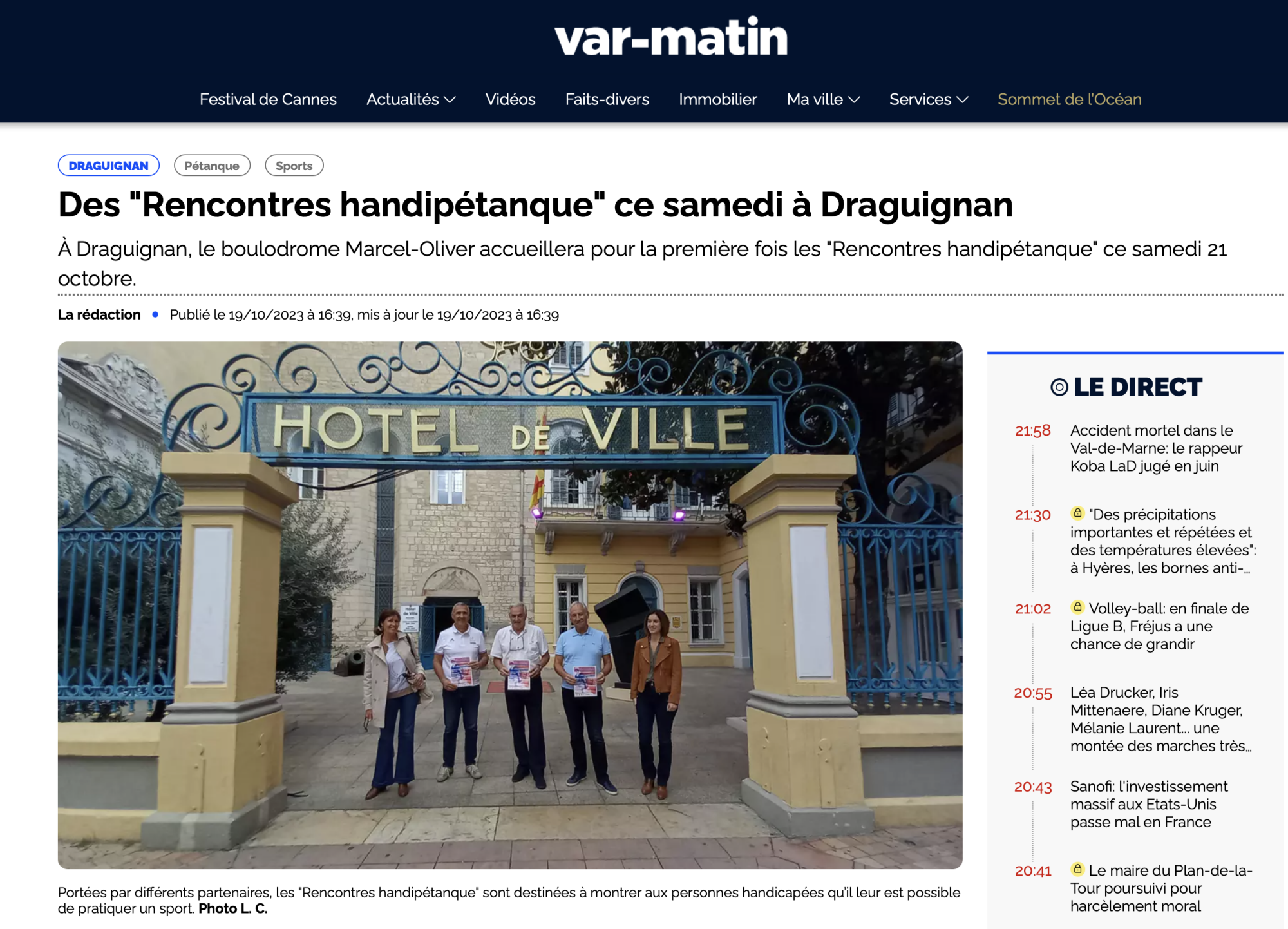Click the lock icon on the Hyères precipitation story
Image resolution: width=1288 pixels, height=929 pixels.
pyautogui.click(x=1077, y=513)
